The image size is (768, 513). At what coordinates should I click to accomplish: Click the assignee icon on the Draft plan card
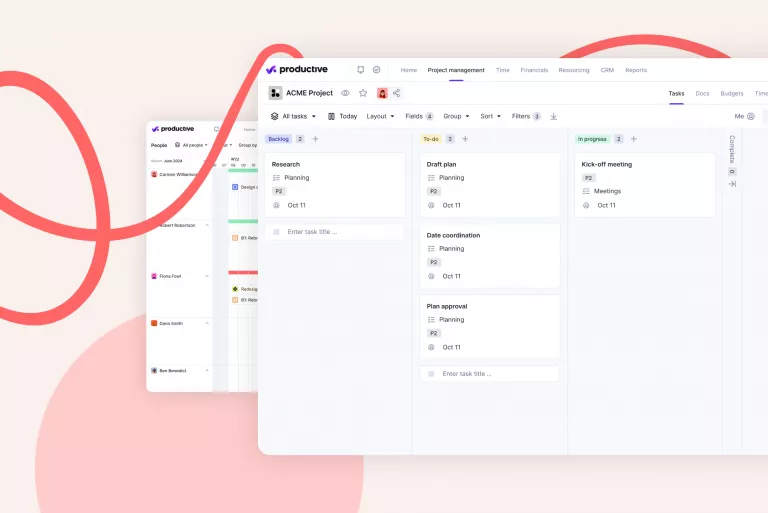point(431,205)
